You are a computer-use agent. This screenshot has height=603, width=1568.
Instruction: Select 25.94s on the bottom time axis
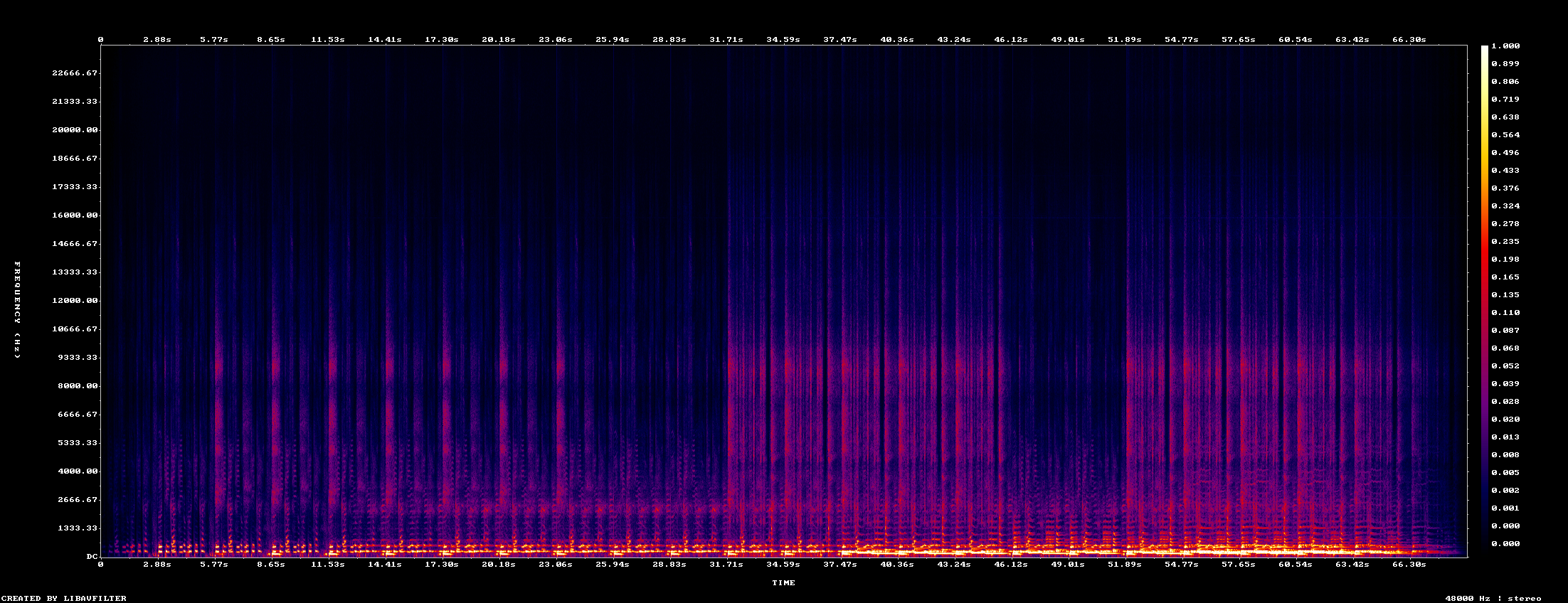(x=613, y=565)
